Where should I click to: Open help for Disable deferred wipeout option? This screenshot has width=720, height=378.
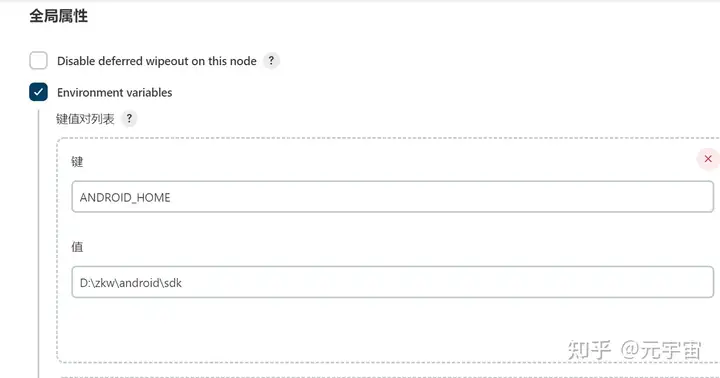(x=271, y=61)
